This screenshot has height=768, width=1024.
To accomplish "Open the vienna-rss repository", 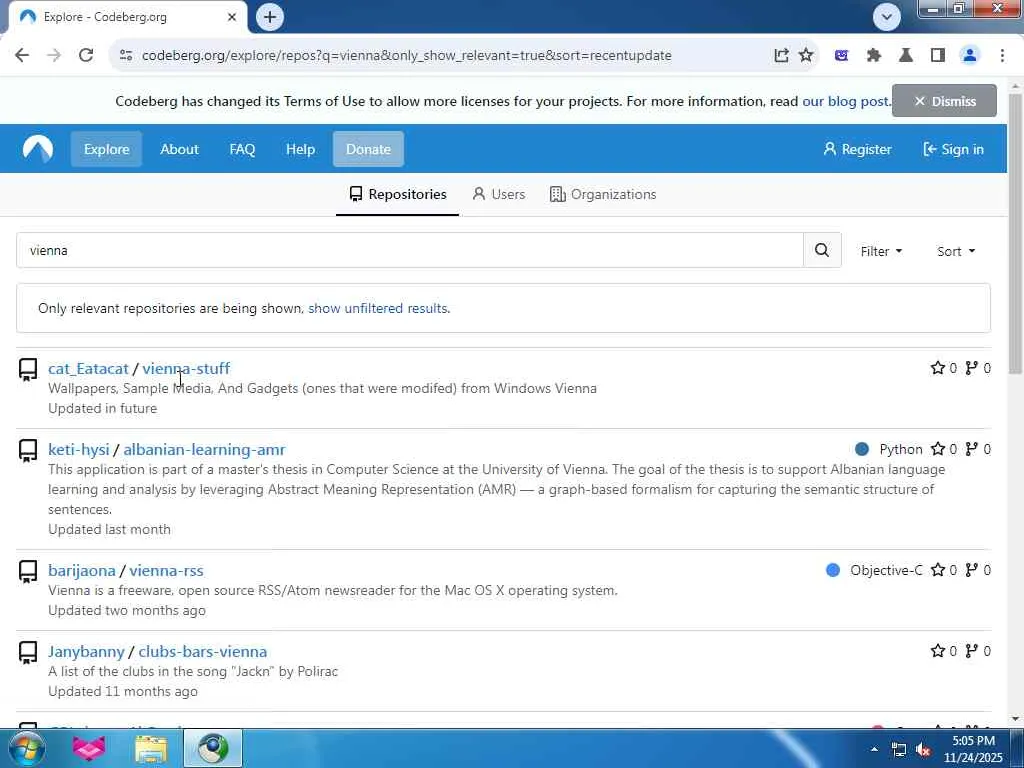I will 167,571.
